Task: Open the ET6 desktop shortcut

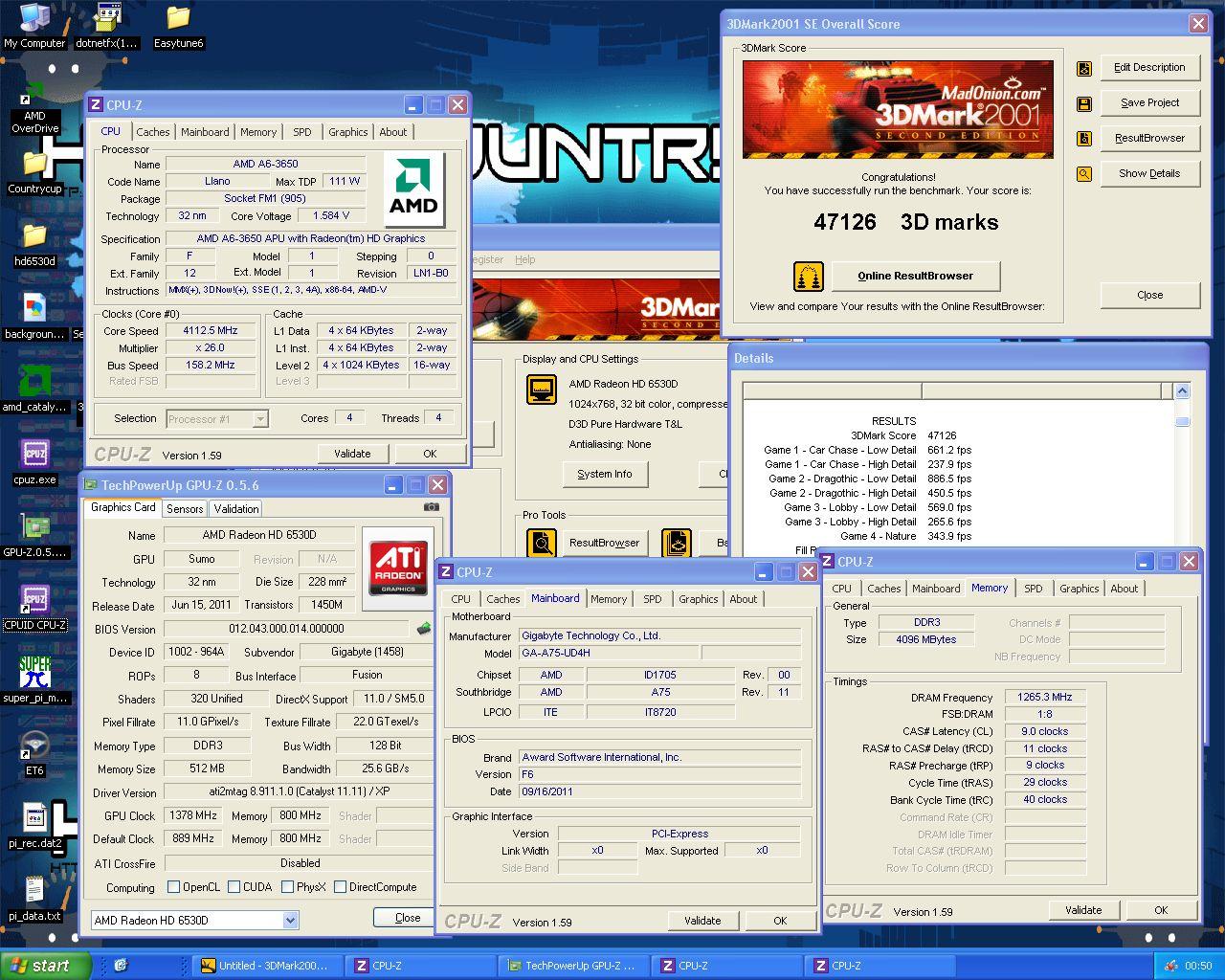Action: click(34, 753)
